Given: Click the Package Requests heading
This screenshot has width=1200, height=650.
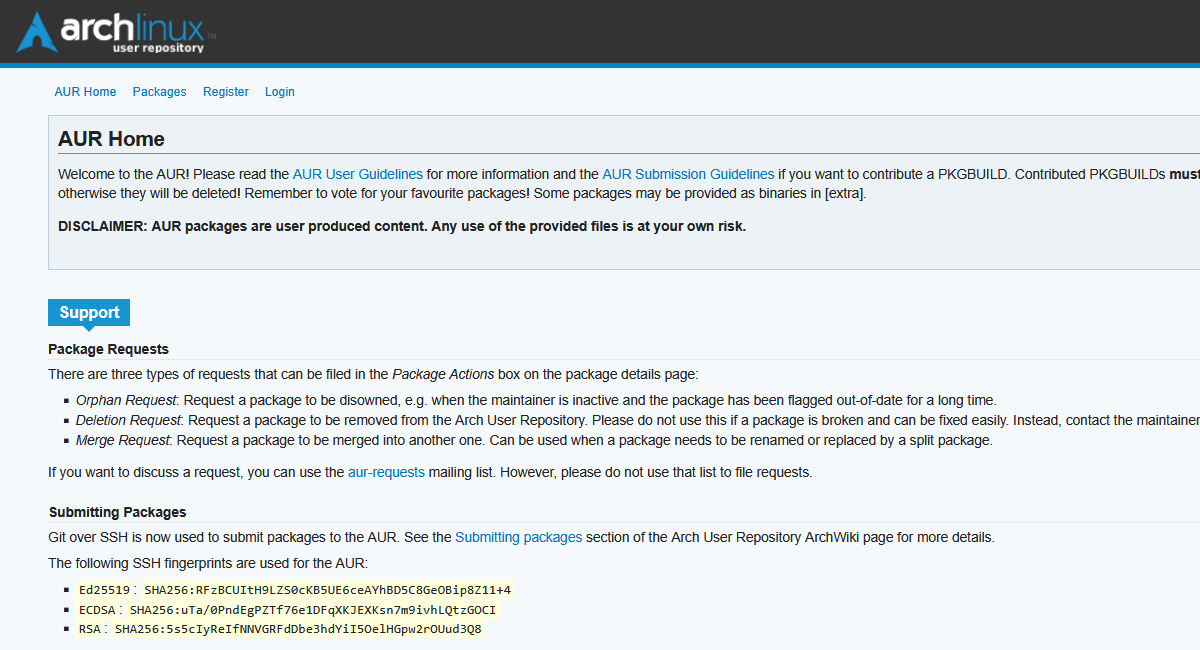Looking at the screenshot, I should point(108,349).
